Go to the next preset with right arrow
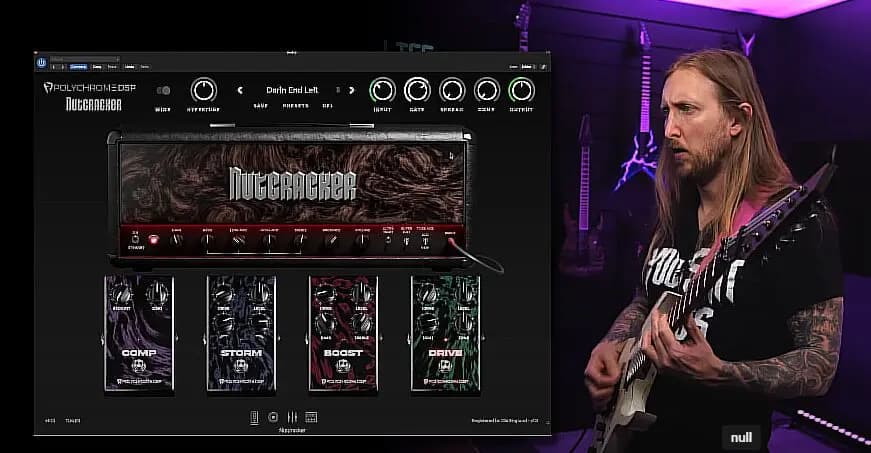 click(352, 90)
